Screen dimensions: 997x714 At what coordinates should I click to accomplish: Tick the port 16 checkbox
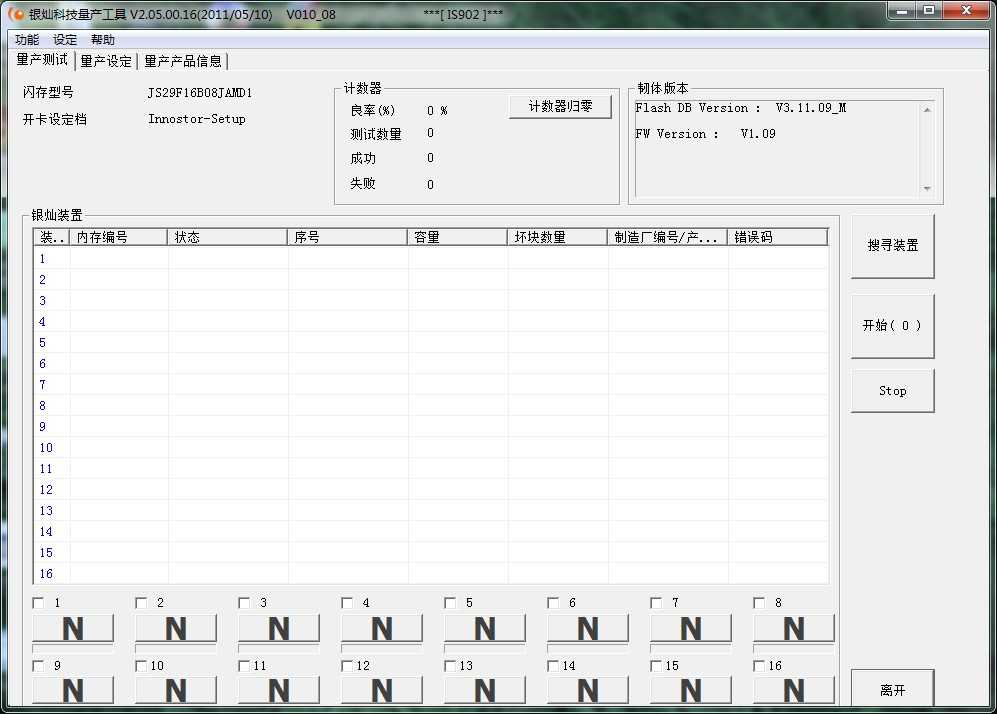point(759,666)
